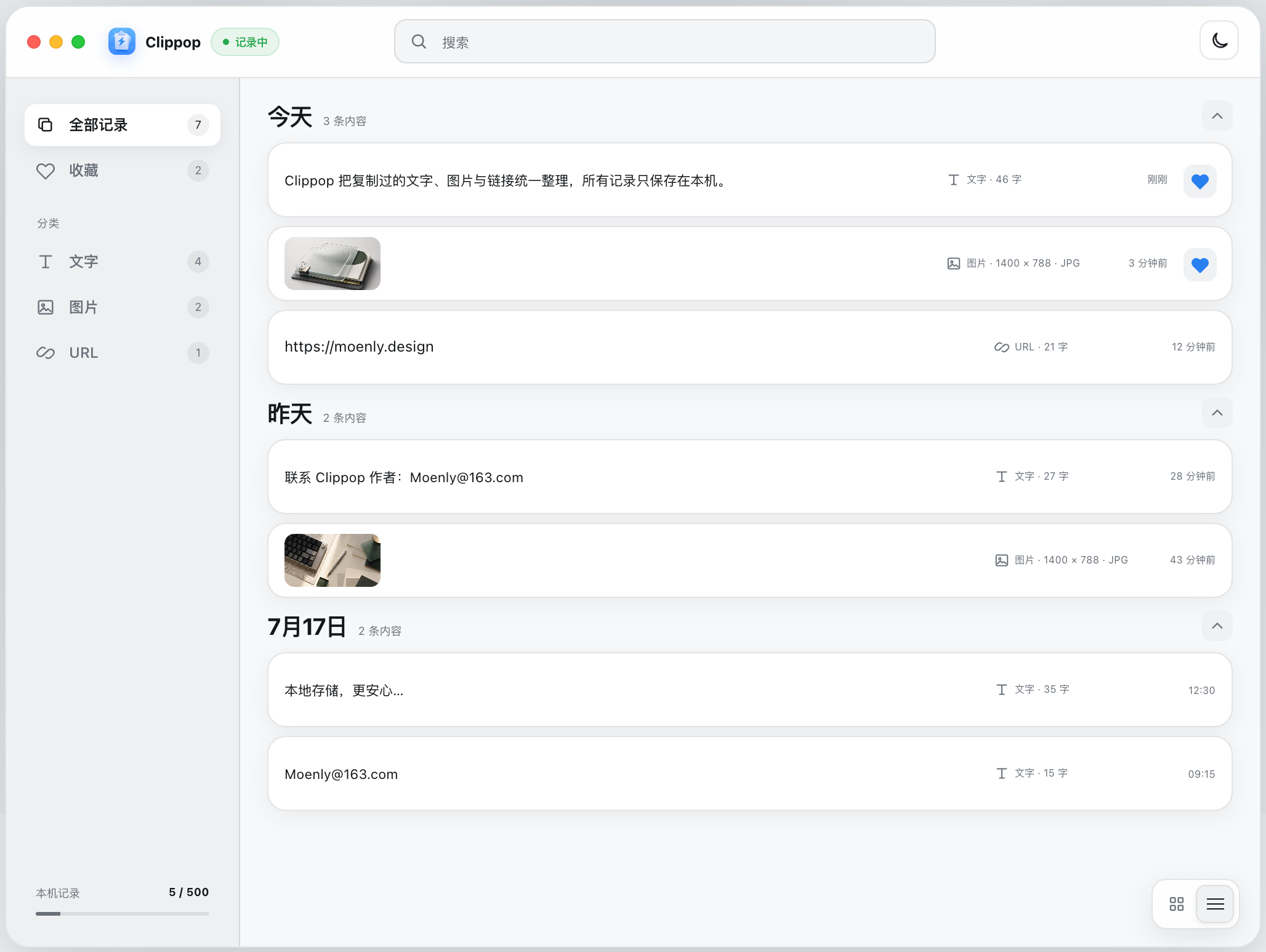
Task: Toggle dark mode with the moon icon
Action: pos(1219,41)
